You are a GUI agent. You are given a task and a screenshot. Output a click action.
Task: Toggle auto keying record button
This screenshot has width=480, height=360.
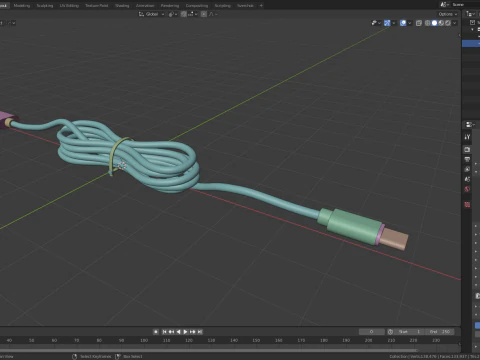tap(156, 332)
